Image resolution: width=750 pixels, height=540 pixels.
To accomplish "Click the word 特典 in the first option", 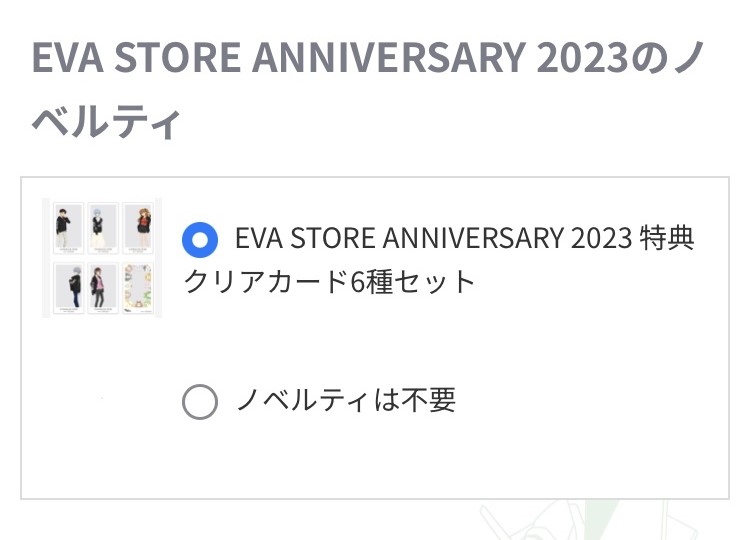I will pyautogui.click(x=668, y=238).
